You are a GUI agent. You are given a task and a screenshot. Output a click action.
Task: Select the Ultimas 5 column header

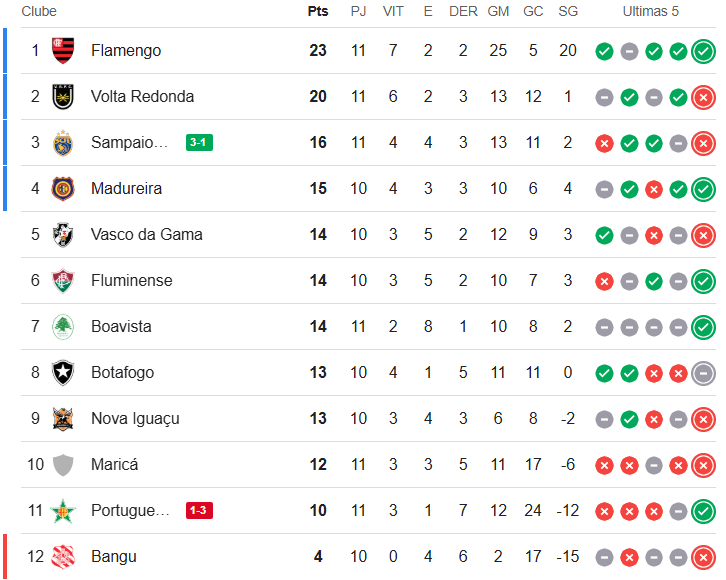[650, 11]
